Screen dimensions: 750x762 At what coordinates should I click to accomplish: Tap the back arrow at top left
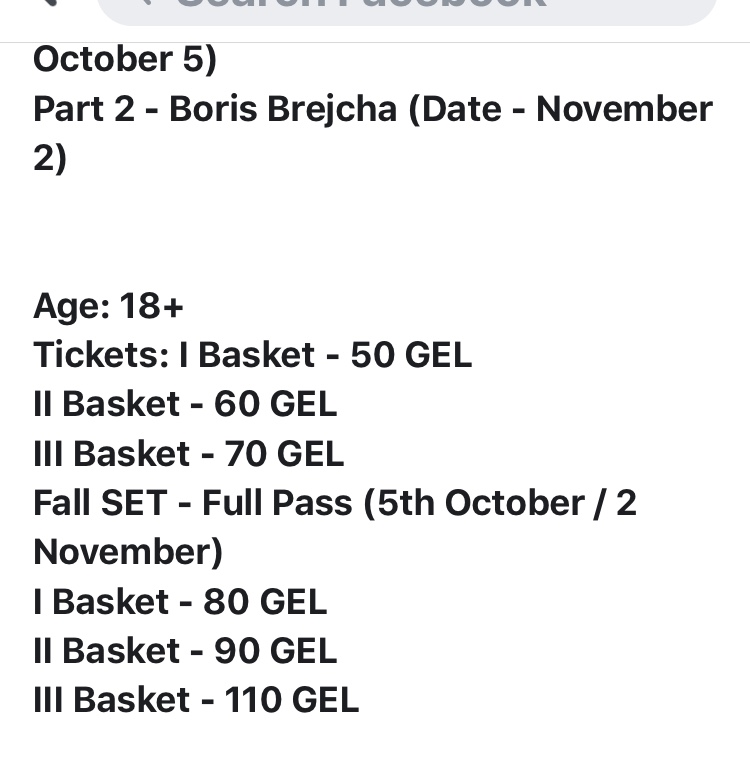click(x=45, y=3)
